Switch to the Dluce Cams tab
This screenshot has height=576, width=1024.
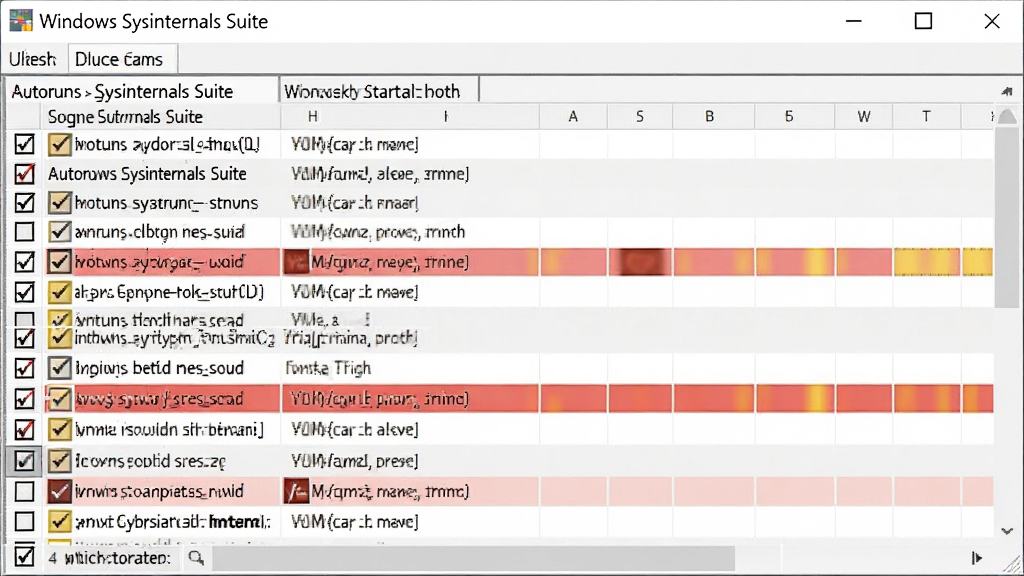click(119, 59)
